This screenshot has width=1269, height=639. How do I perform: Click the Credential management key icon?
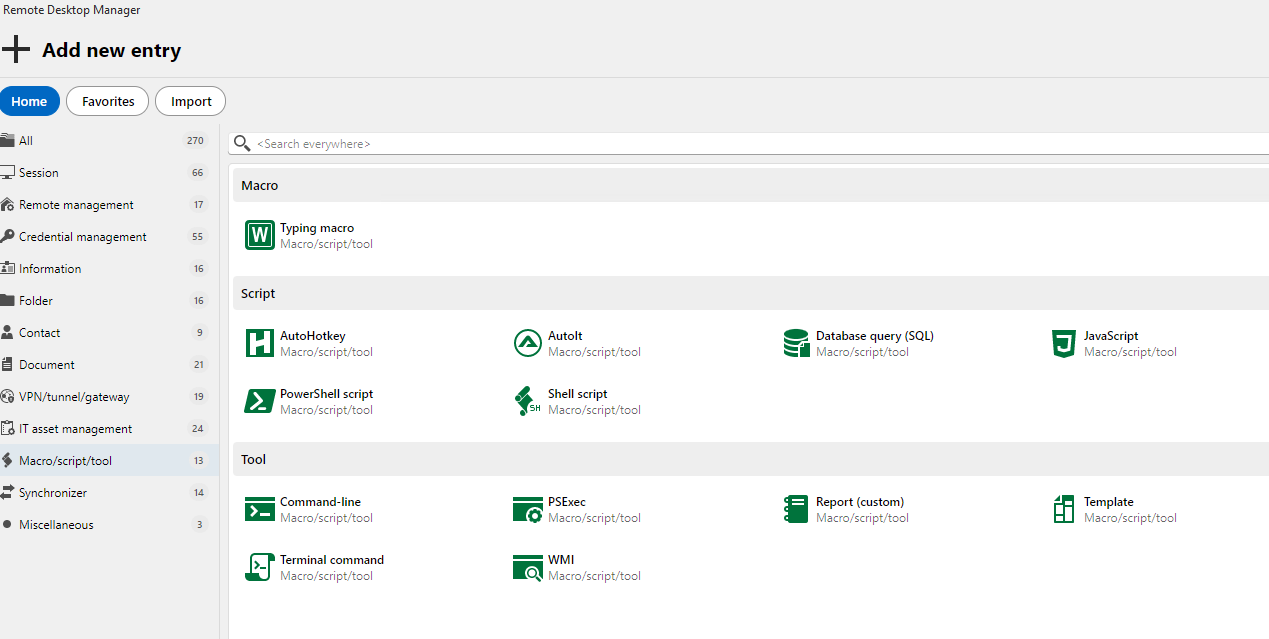pyautogui.click(x=7, y=236)
